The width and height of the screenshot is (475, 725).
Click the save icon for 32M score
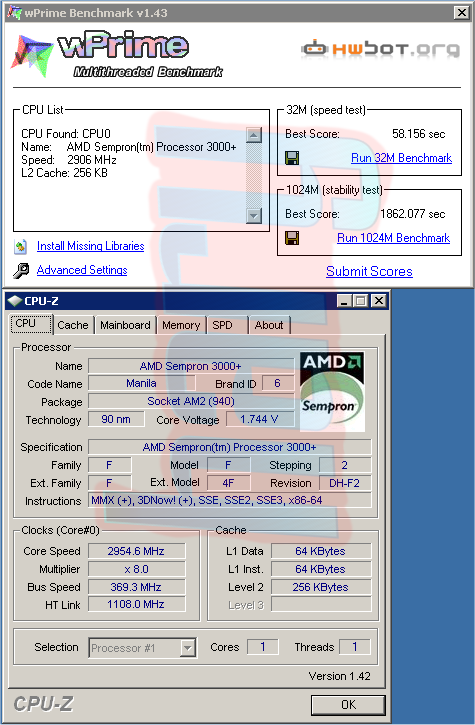coord(292,158)
